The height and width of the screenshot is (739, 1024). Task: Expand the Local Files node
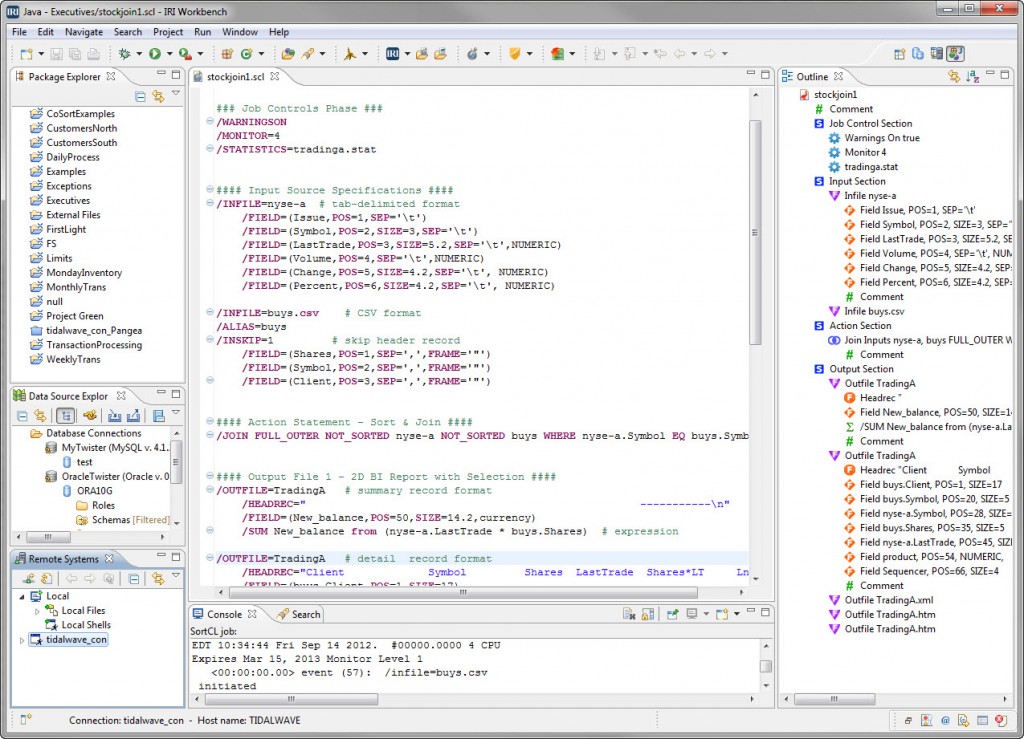pos(37,611)
